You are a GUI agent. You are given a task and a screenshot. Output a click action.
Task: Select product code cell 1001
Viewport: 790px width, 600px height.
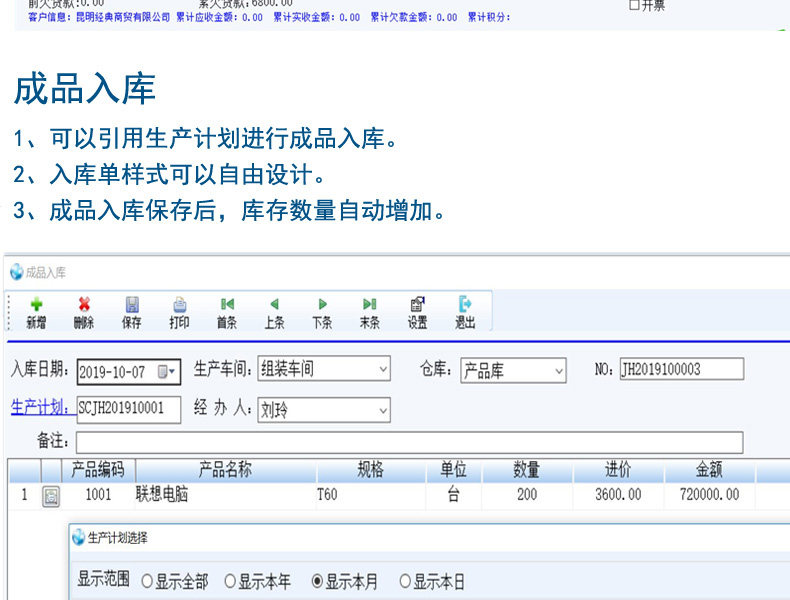[x=98, y=495]
